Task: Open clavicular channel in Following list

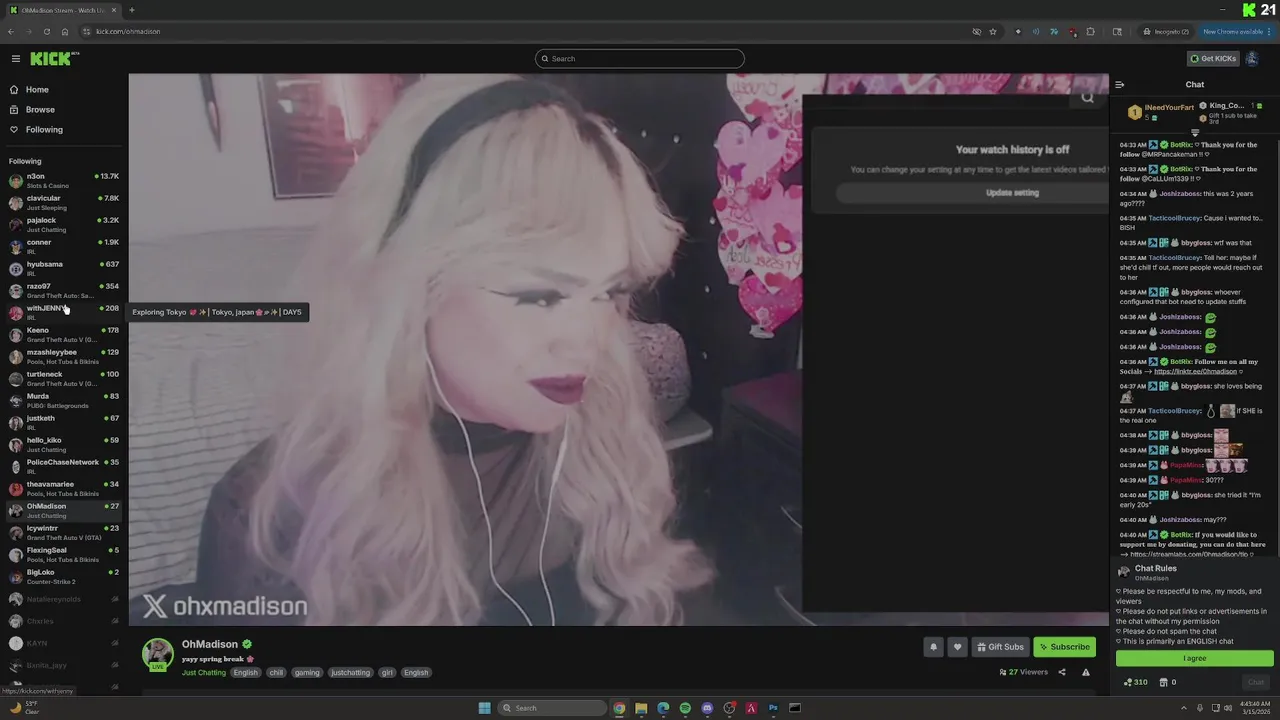Action: (x=64, y=203)
